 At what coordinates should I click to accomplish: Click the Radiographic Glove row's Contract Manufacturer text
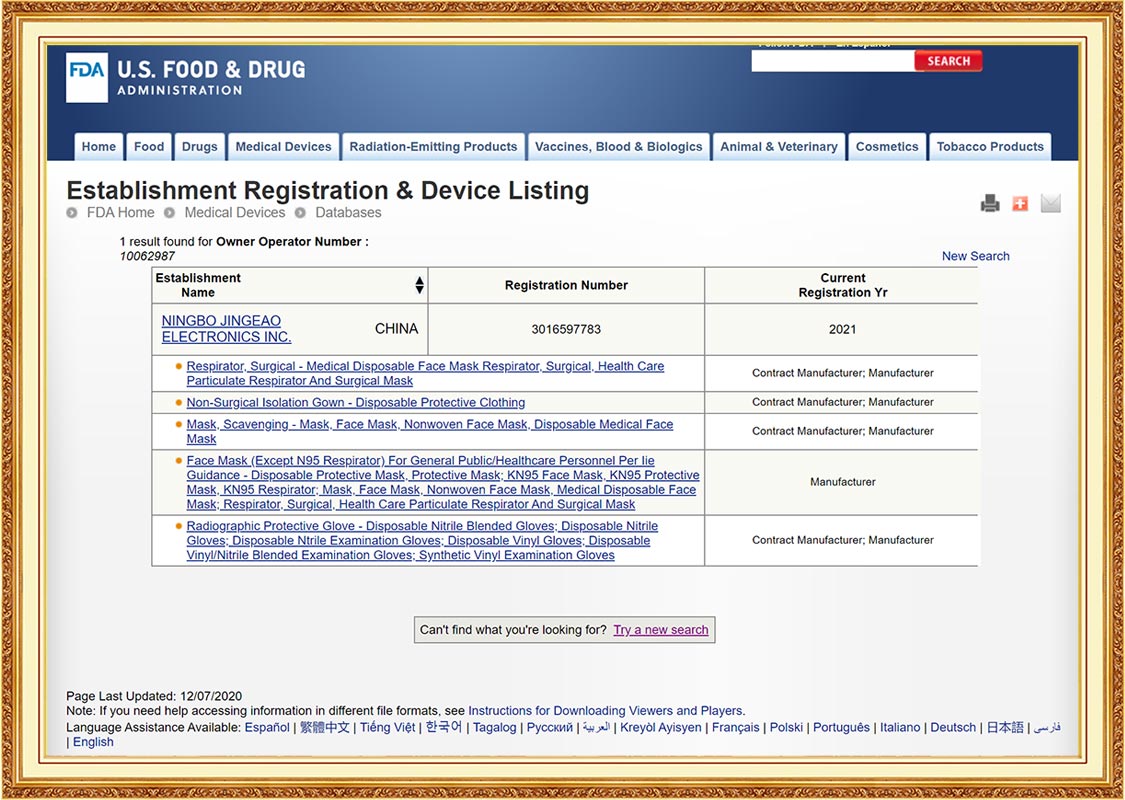click(842, 540)
